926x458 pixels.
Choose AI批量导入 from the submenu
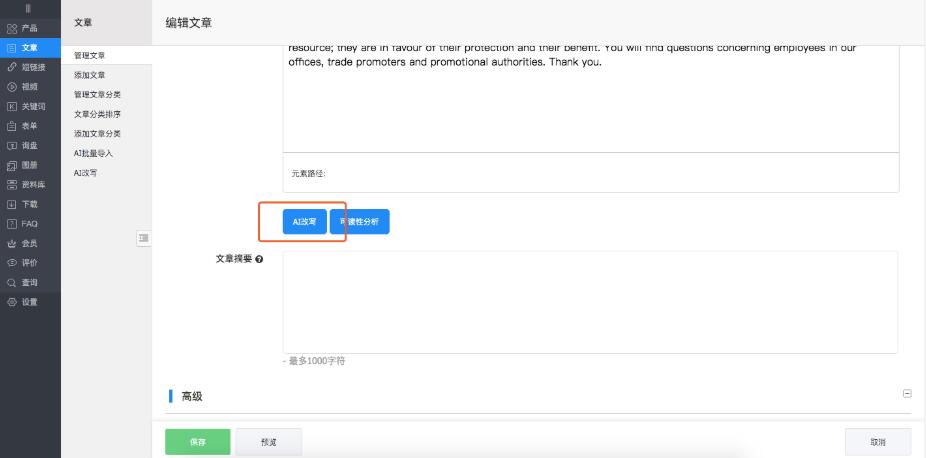[93, 153]
